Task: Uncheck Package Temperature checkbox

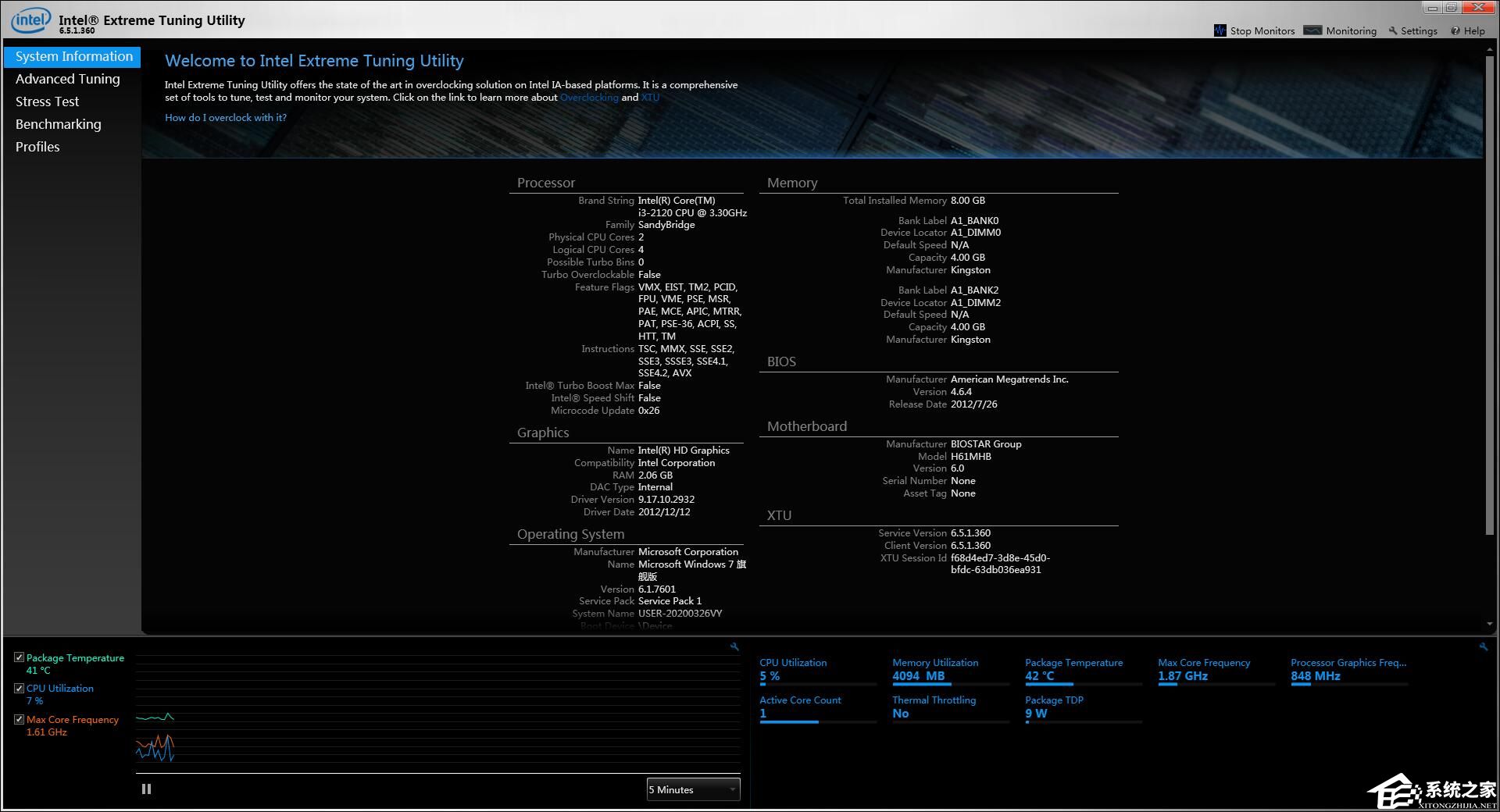Action: click(19, 657)
